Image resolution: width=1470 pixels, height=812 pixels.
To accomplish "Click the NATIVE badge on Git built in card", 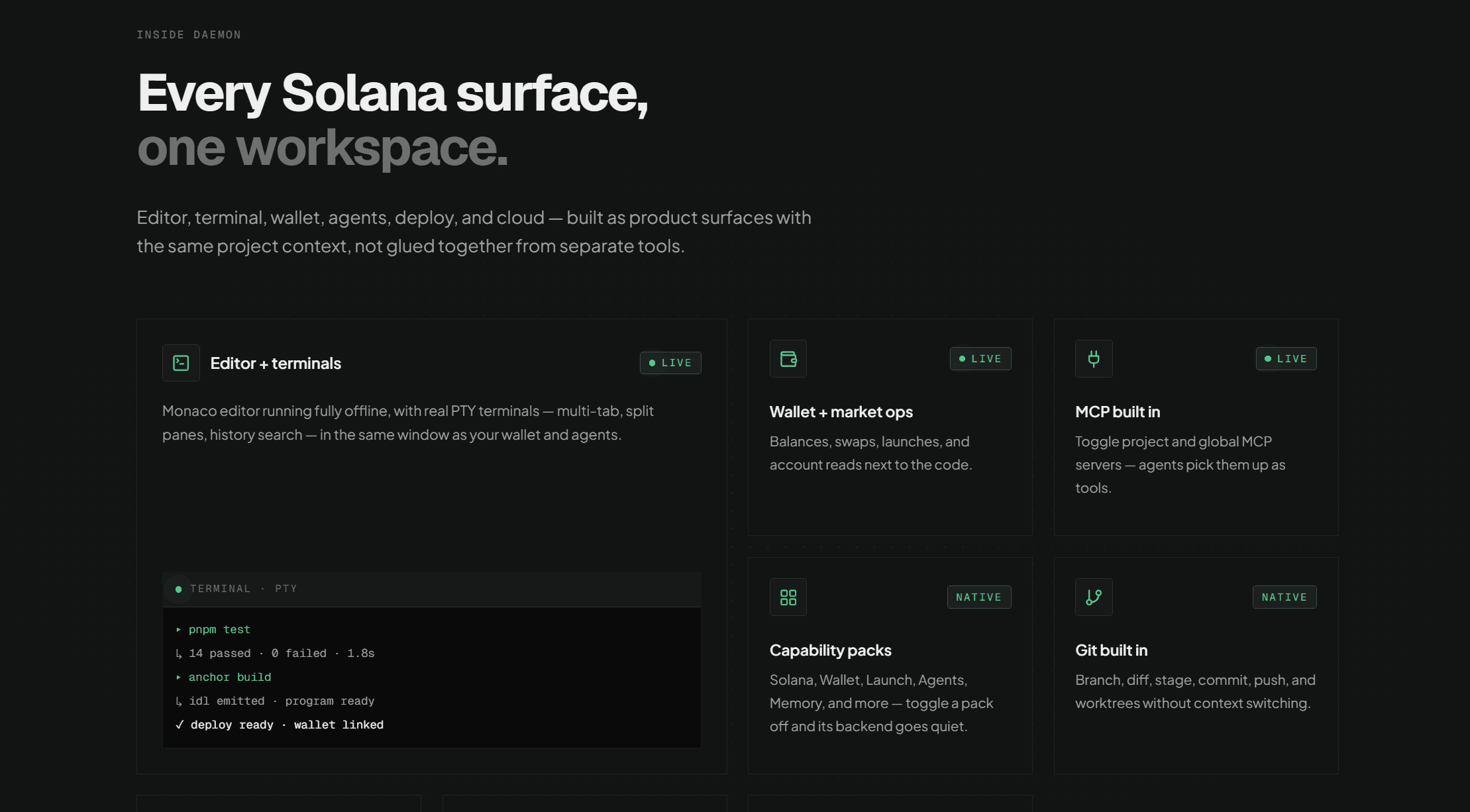I will coord(1285,597).
